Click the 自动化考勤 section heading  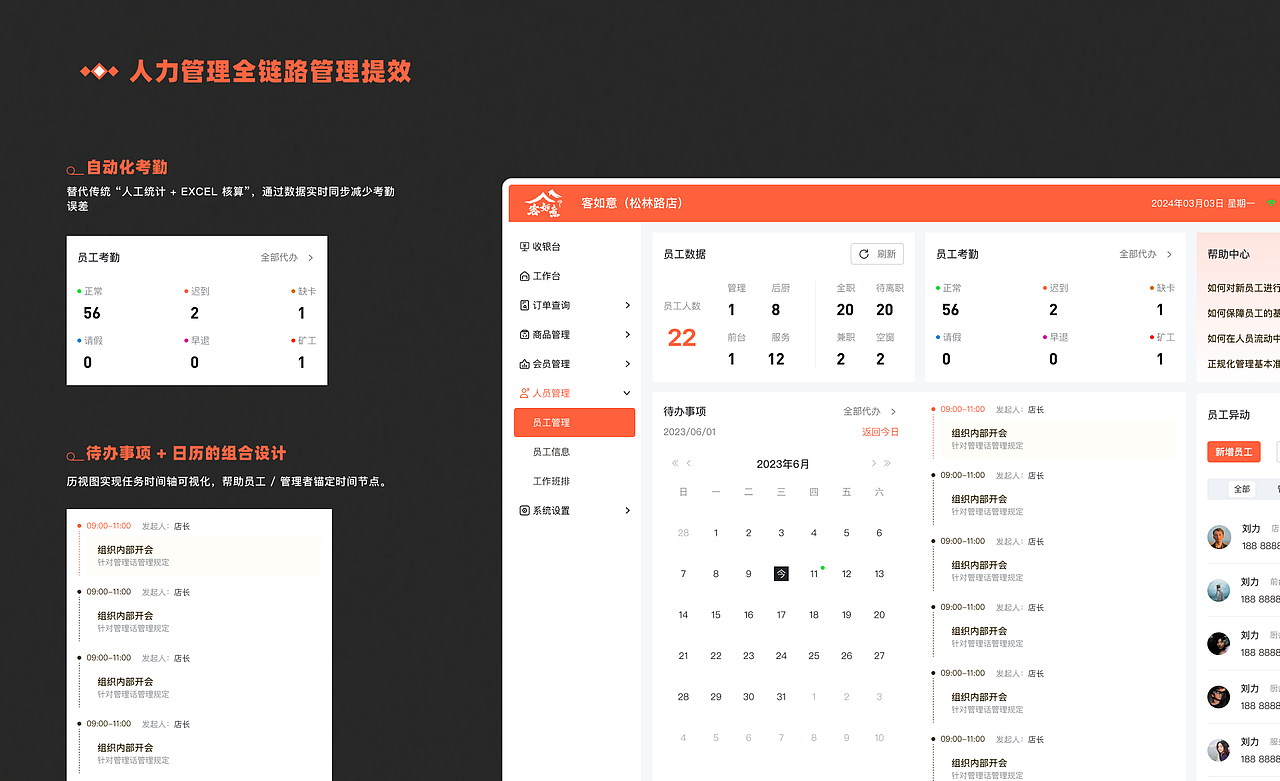[127, 167]
